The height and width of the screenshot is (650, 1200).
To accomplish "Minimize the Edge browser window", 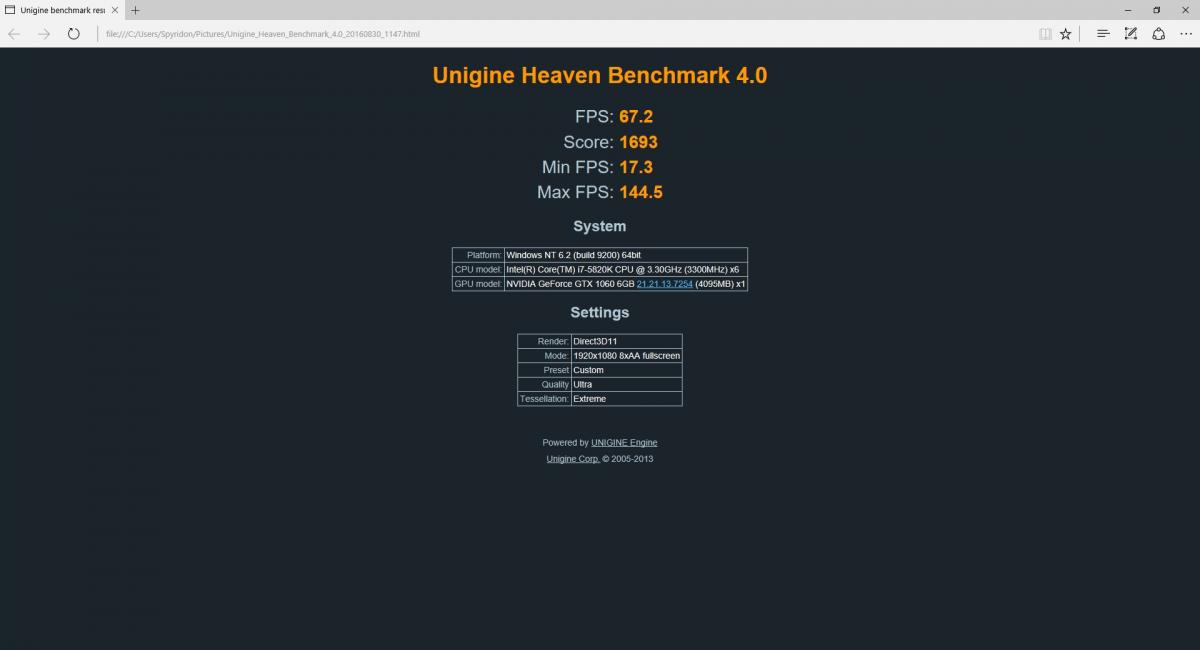I will tap(1129, 10).
